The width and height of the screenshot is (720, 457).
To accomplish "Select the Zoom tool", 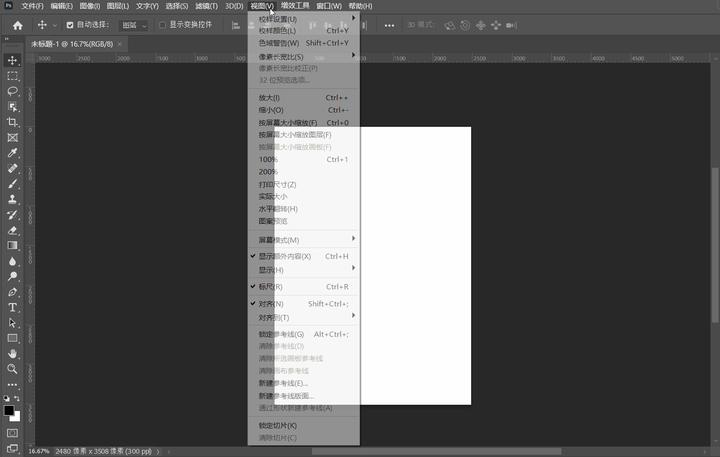I will (12, 369).
